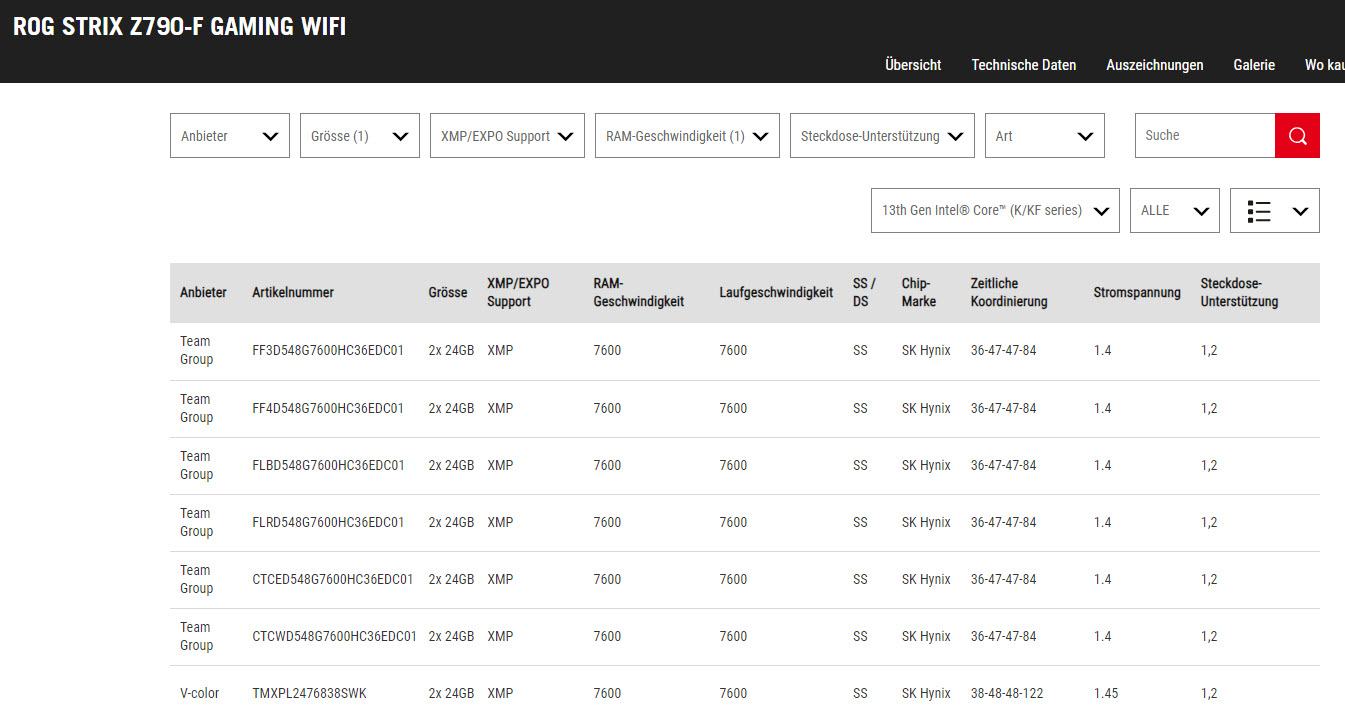Click the Stromspannung column header
Viewport: 1345px width, 705px height.
(1137, 293)
